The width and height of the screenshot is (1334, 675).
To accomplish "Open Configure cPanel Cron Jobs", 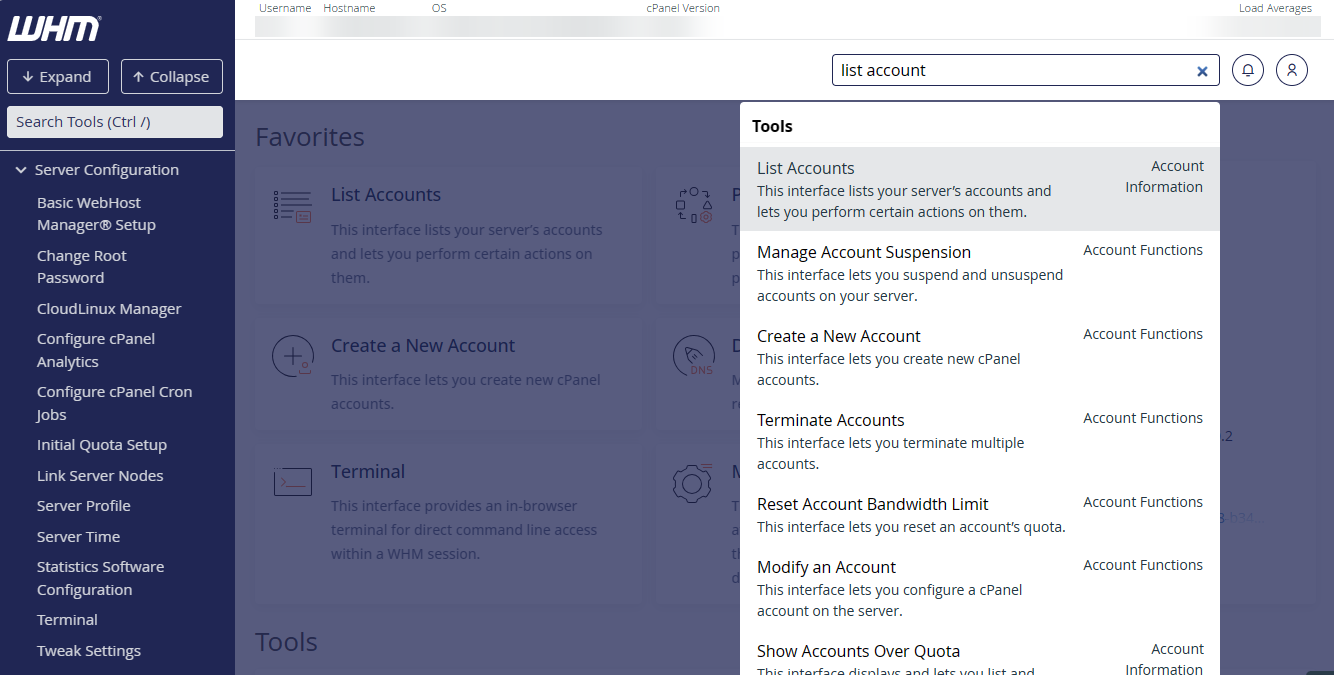I will pos(114,403).
